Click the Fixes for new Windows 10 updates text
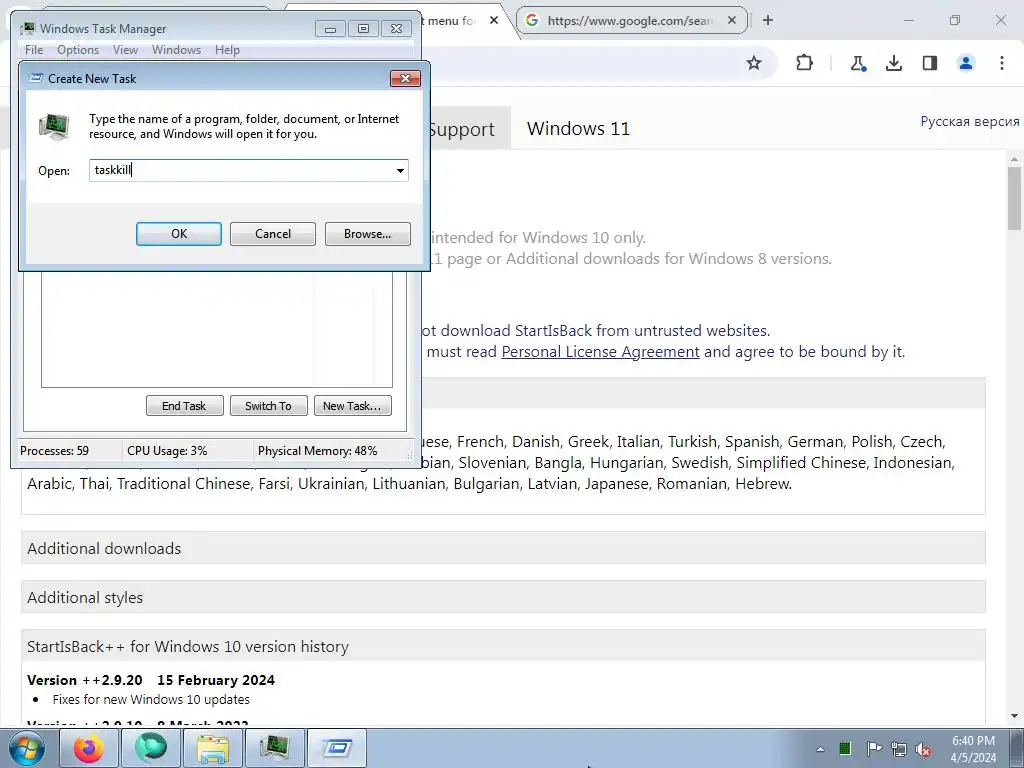Image resolution: width=1024 pixels, height=768 pixels. click(x=151, y=699)
